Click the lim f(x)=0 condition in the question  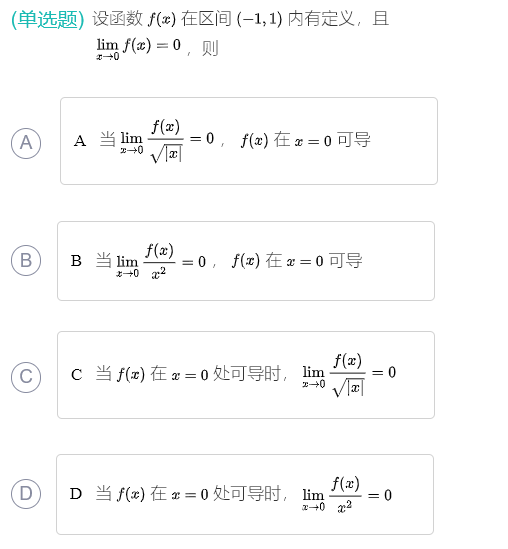pos(138,49)
